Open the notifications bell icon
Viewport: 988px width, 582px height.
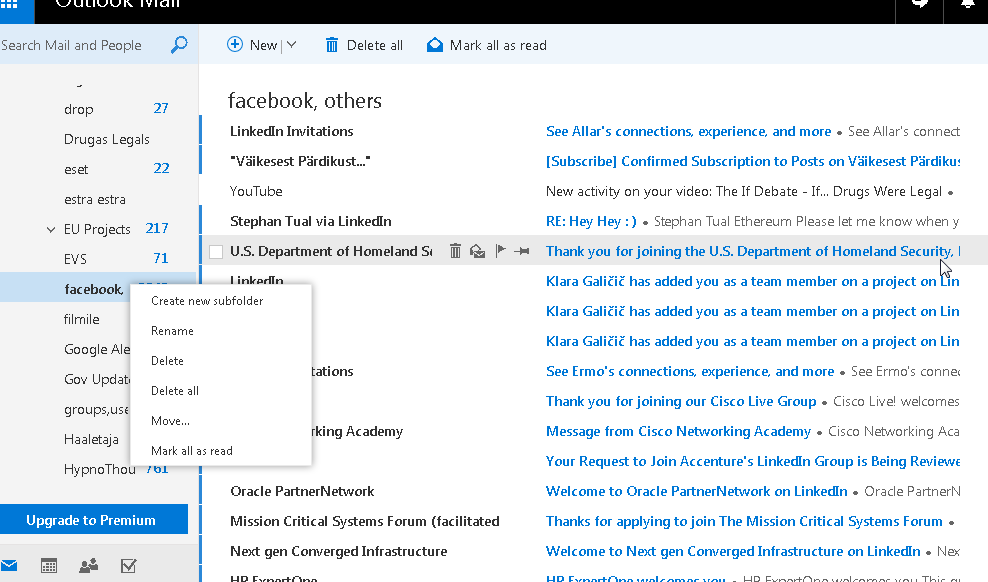968,5
